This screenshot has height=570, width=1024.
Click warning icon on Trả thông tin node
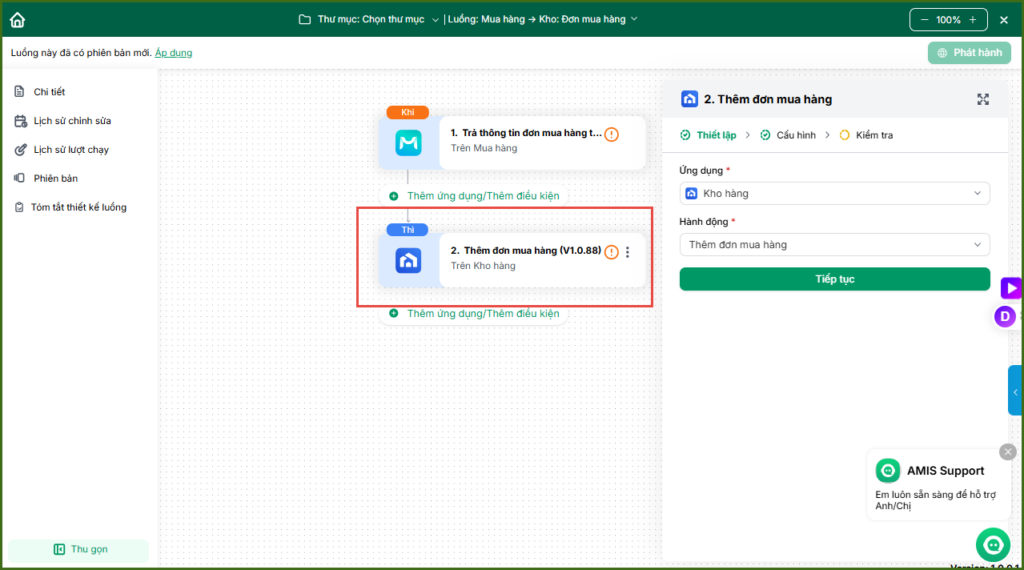[611, 134]
